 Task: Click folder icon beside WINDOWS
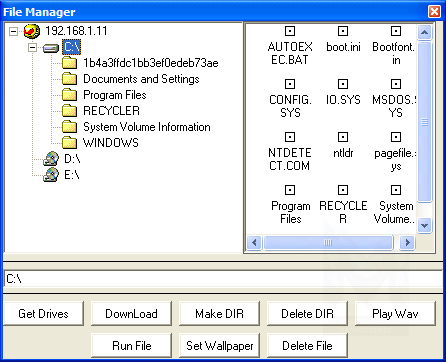click(69, 143)
